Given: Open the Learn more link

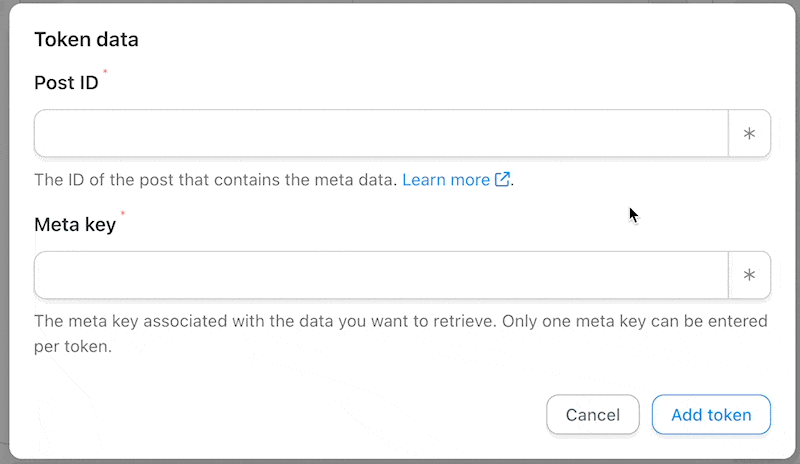Looking at the screenshot, I should tap(446, 180).
